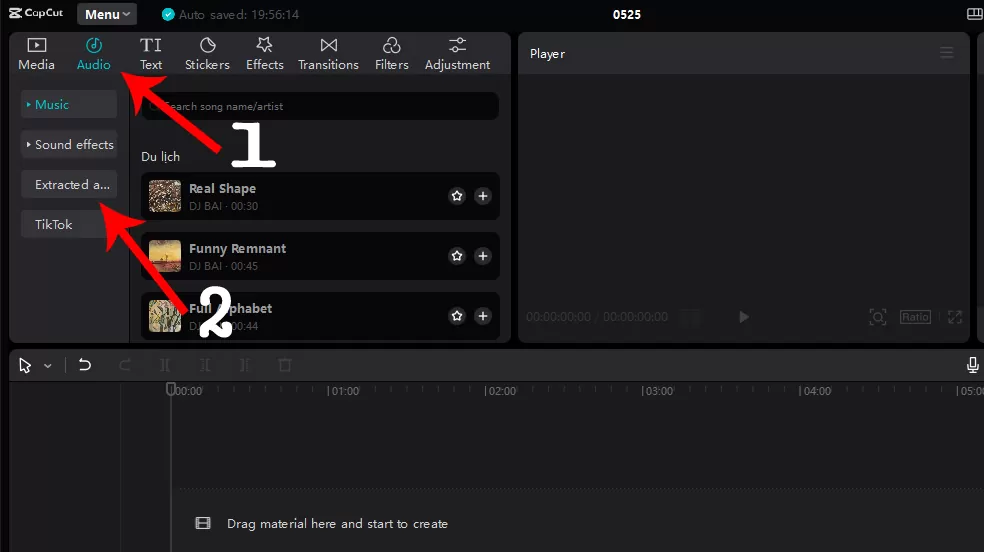This screenshot has height=552, width=984.
Task: Choose the Select cursor tool
Action: (25, 365)
